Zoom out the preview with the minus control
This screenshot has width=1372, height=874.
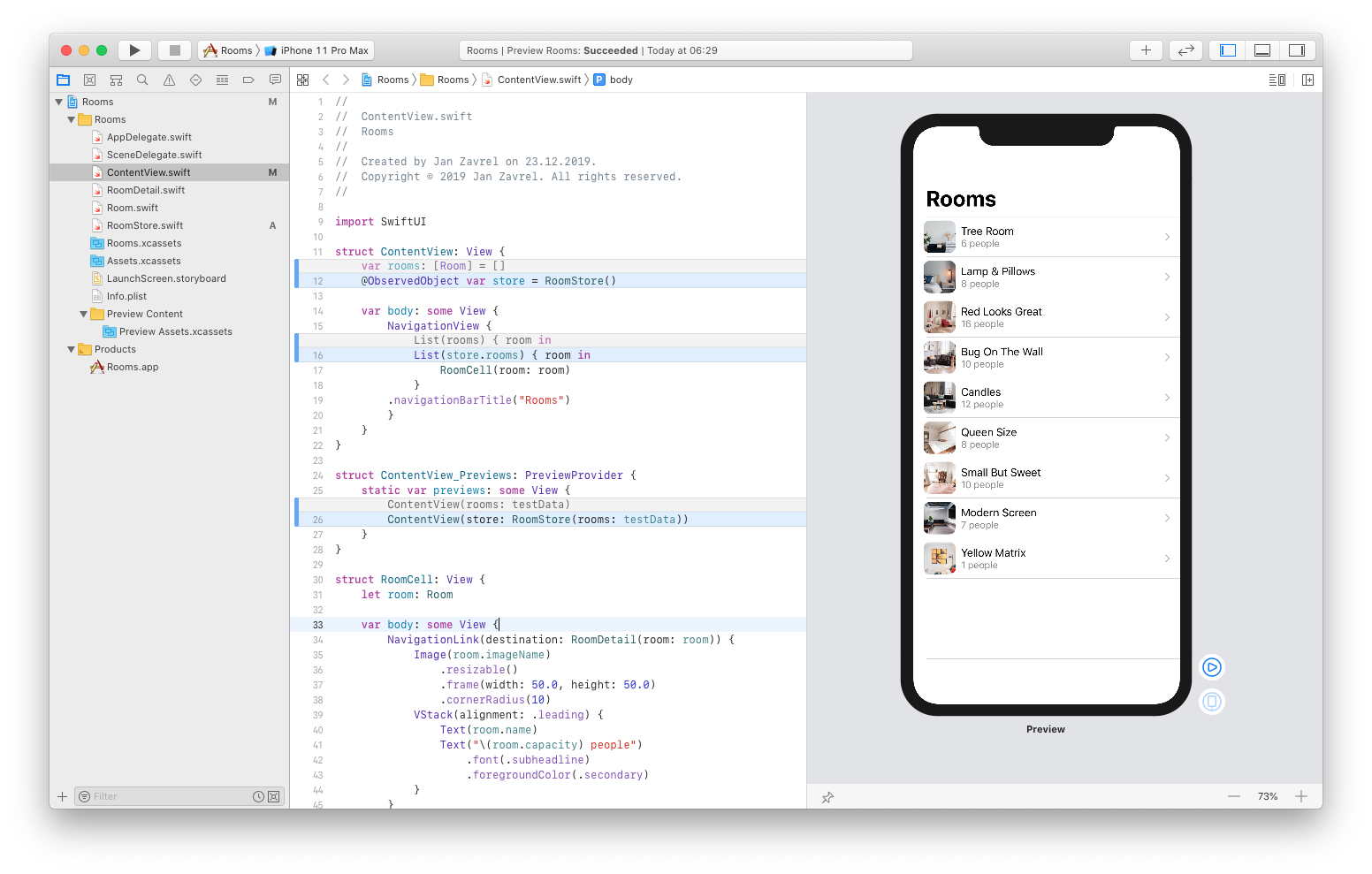pyautogui.click(x=1234, y=796)
